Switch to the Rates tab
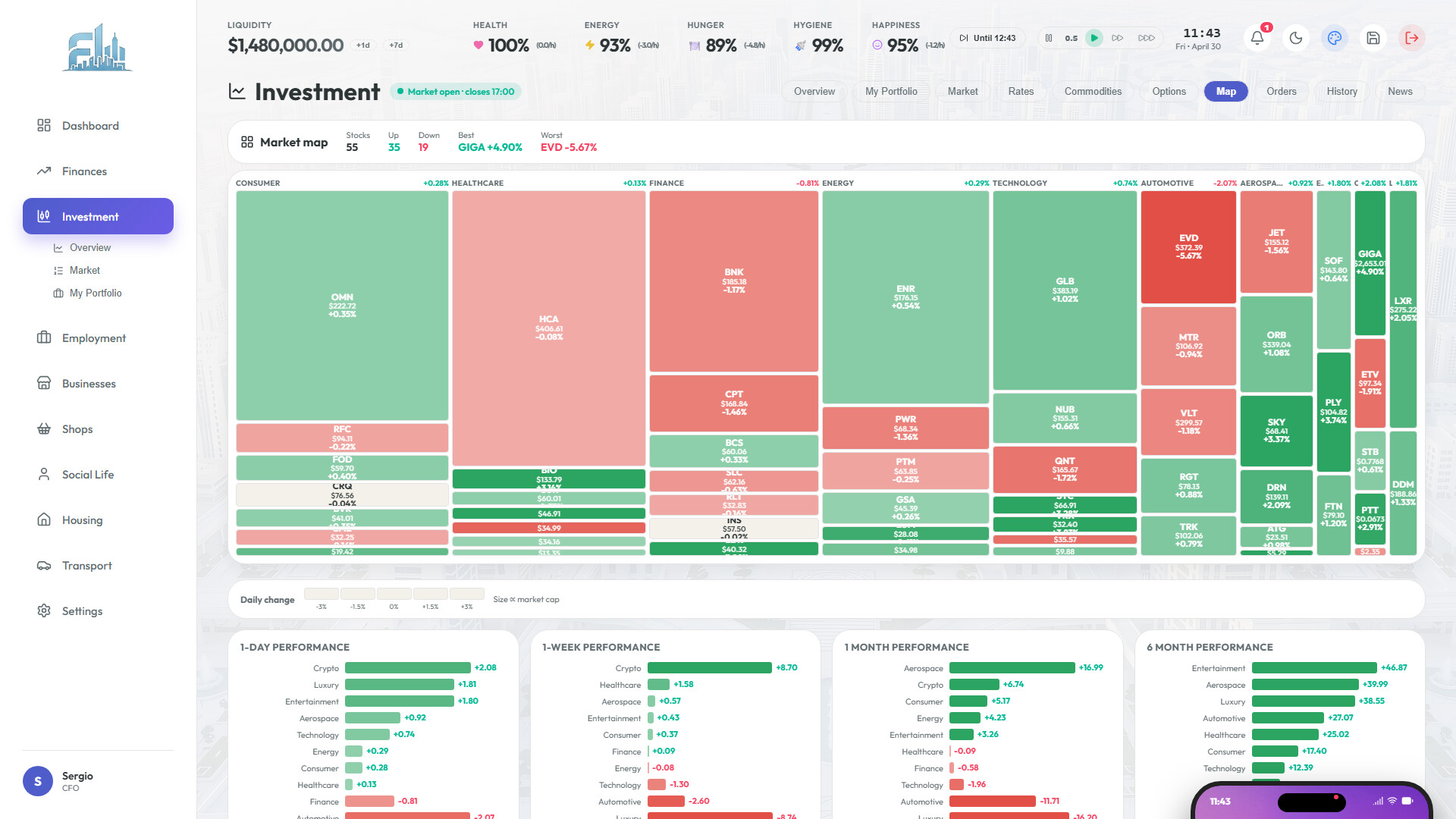This screenshot has width=1456, height=819. click(x=1021, y=92)
